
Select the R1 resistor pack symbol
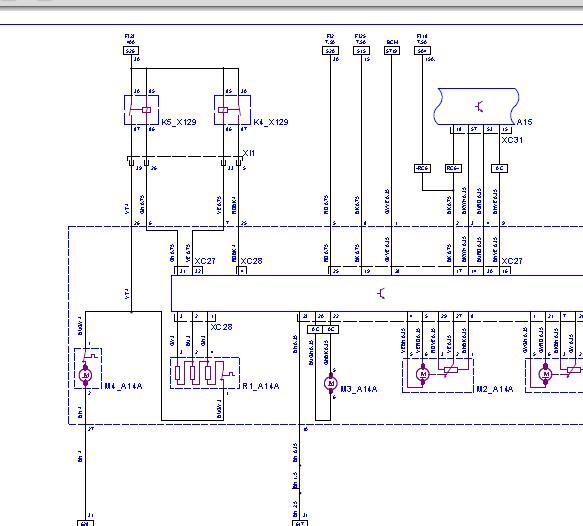[x=204, y=373]
